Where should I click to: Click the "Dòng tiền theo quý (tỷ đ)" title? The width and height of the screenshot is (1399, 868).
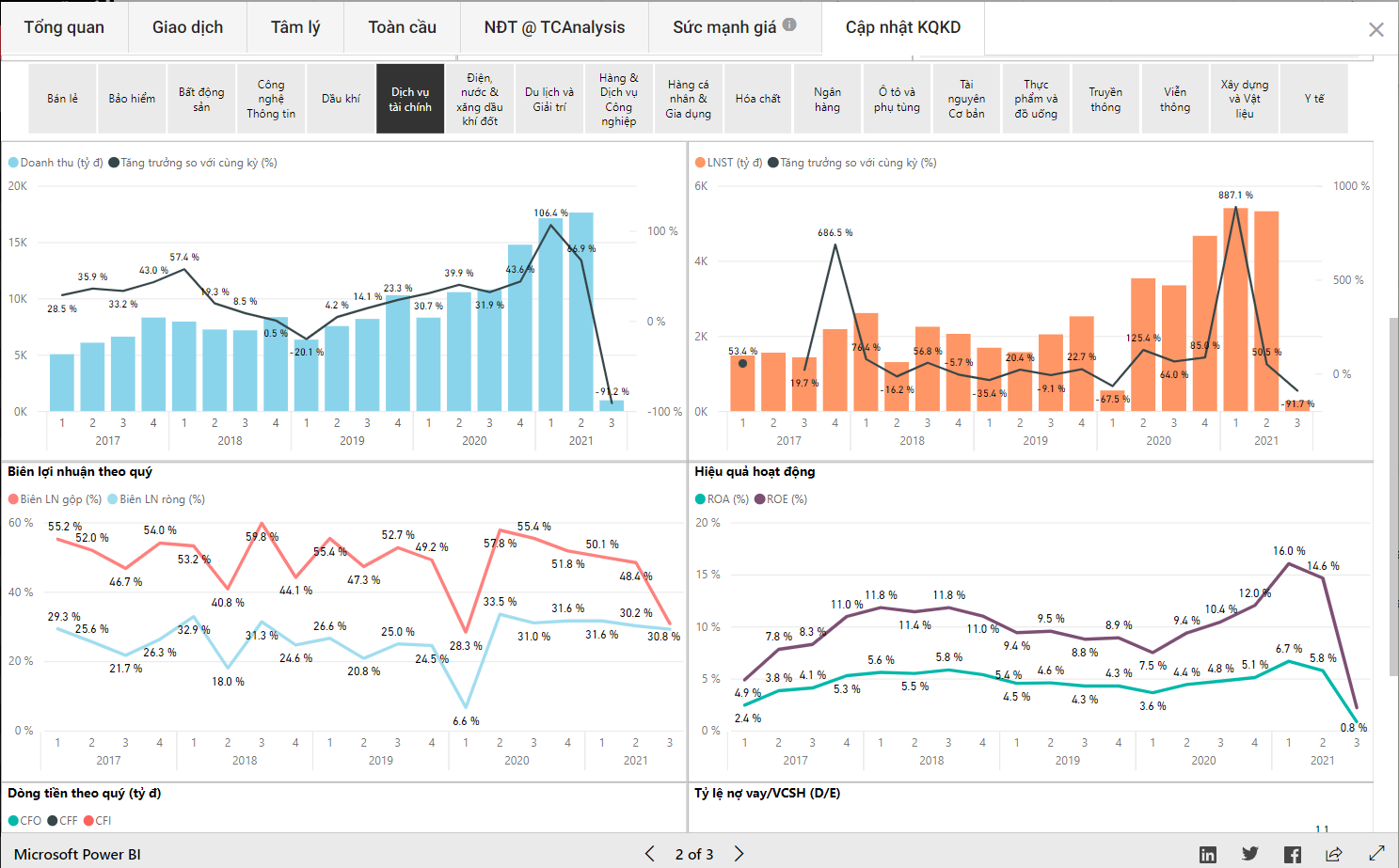[x=85, y=793]
